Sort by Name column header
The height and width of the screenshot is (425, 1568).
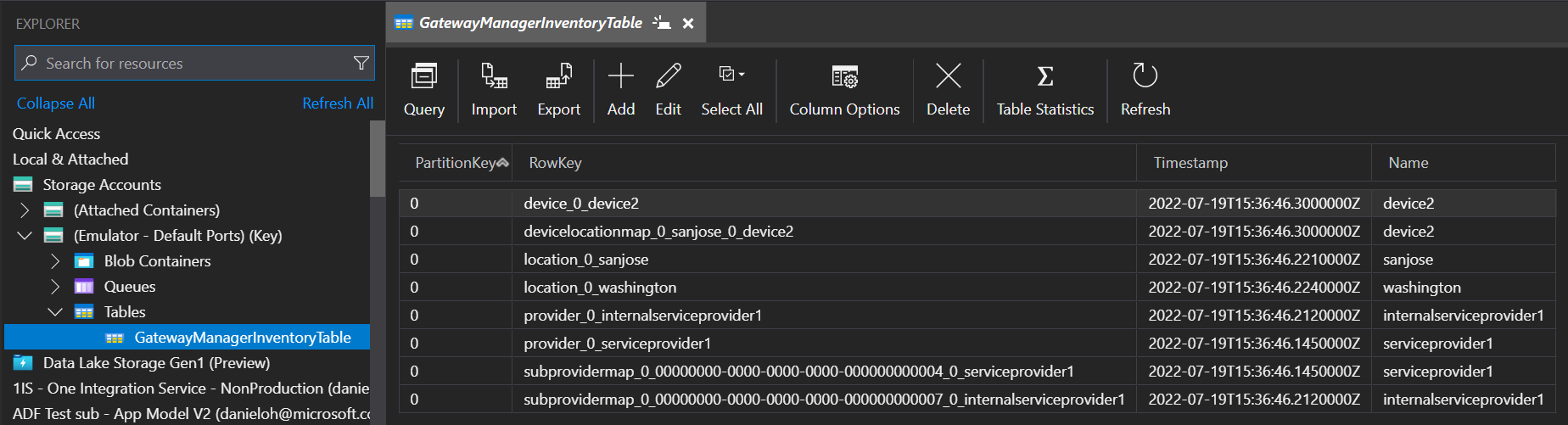(1464, 162)
